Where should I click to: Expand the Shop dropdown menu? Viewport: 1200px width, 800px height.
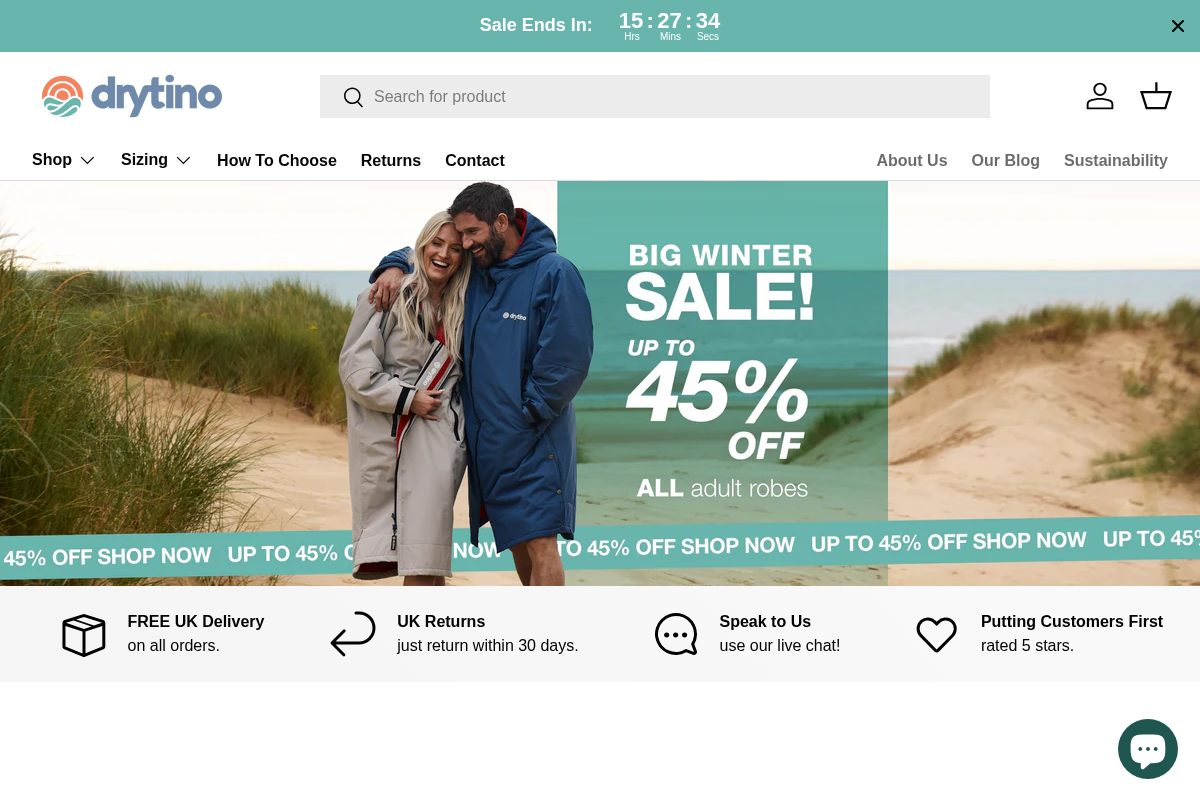(63, 160)
